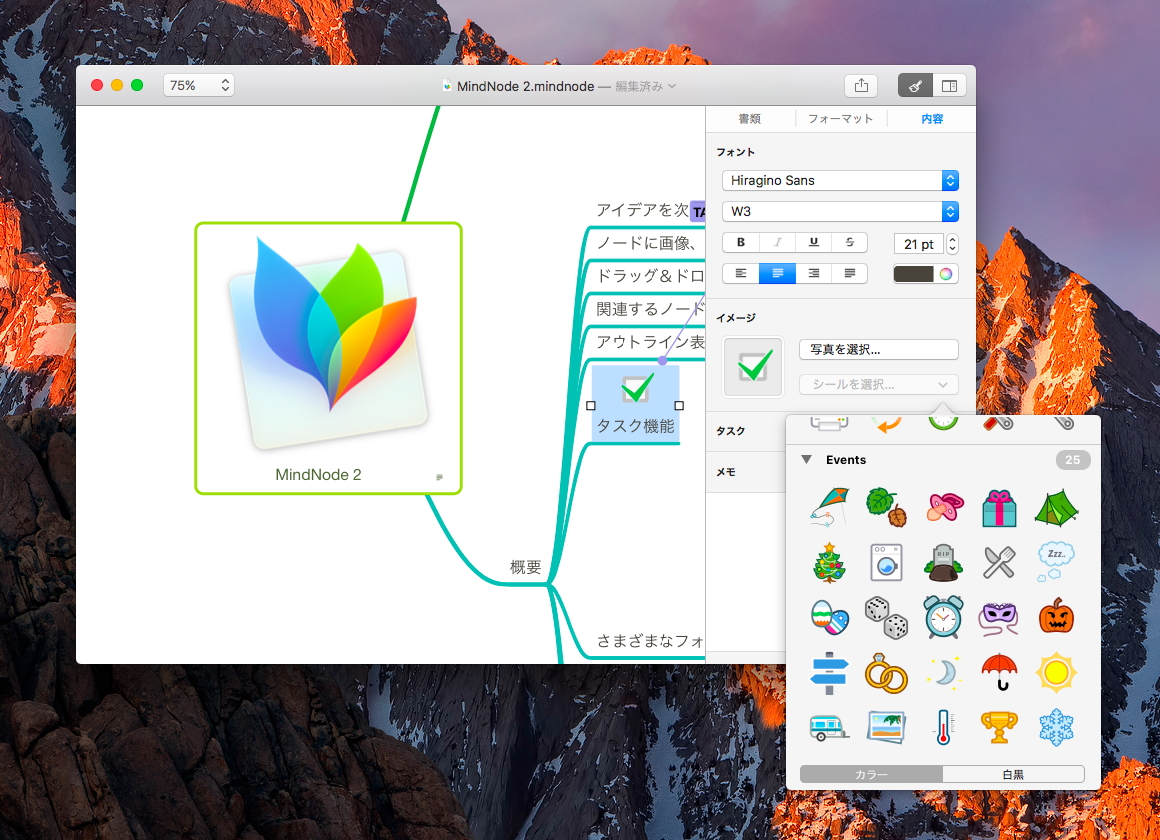Switch to the フォーマット tab
1160x840 pixels.
click(840, 118)
